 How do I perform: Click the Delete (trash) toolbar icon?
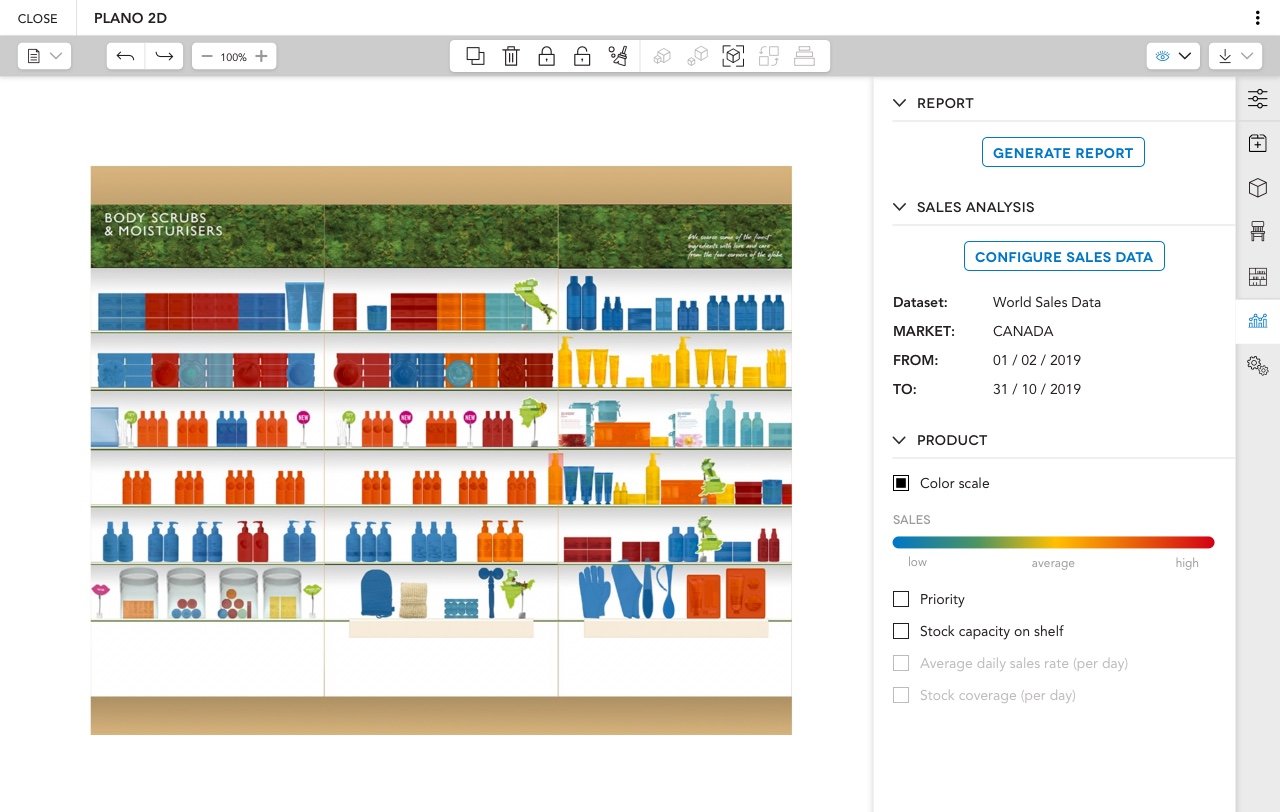coord(511,56)
